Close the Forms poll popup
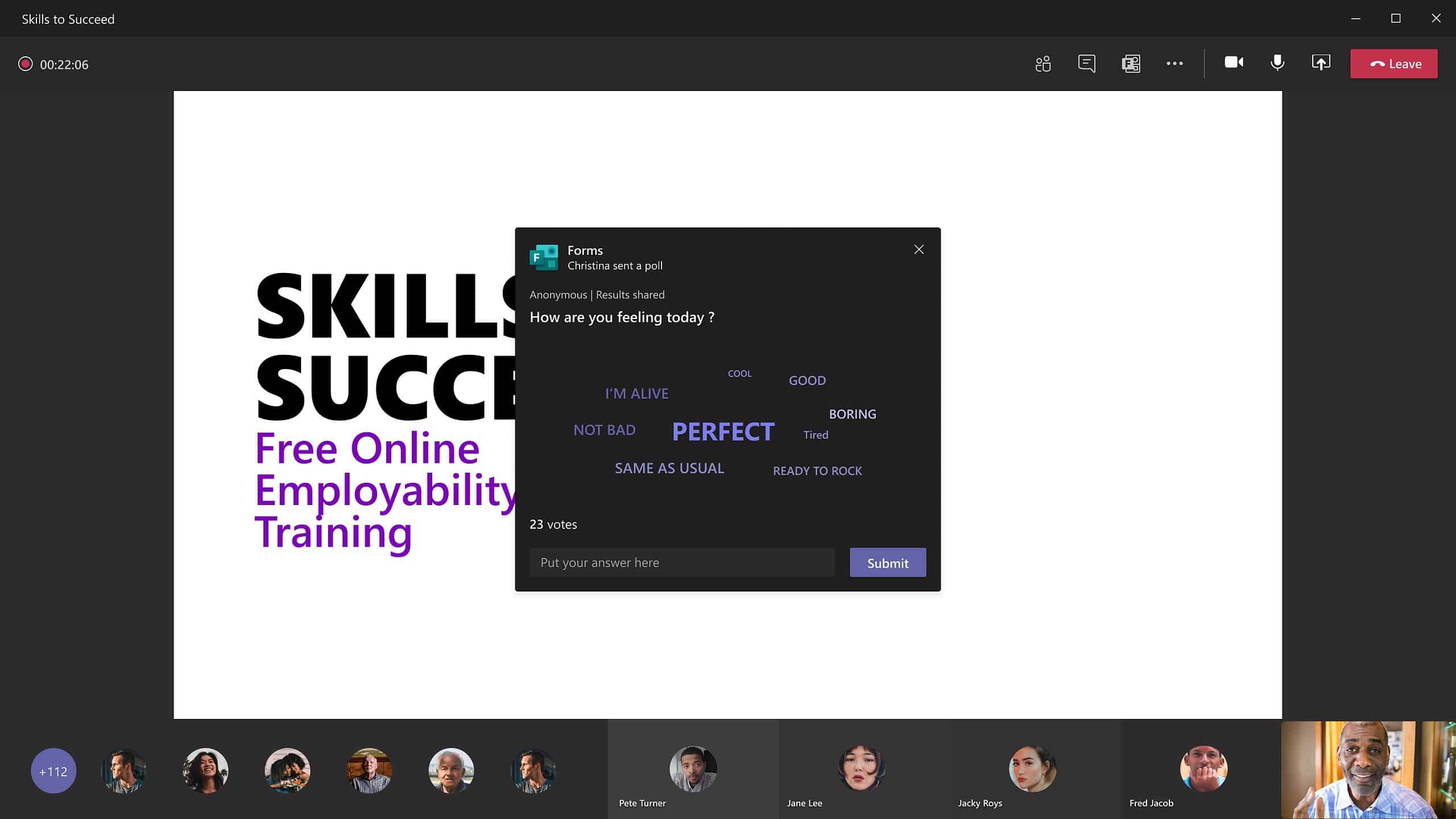This screenshot has width=1456, height=819. click(x=919, y=249)
